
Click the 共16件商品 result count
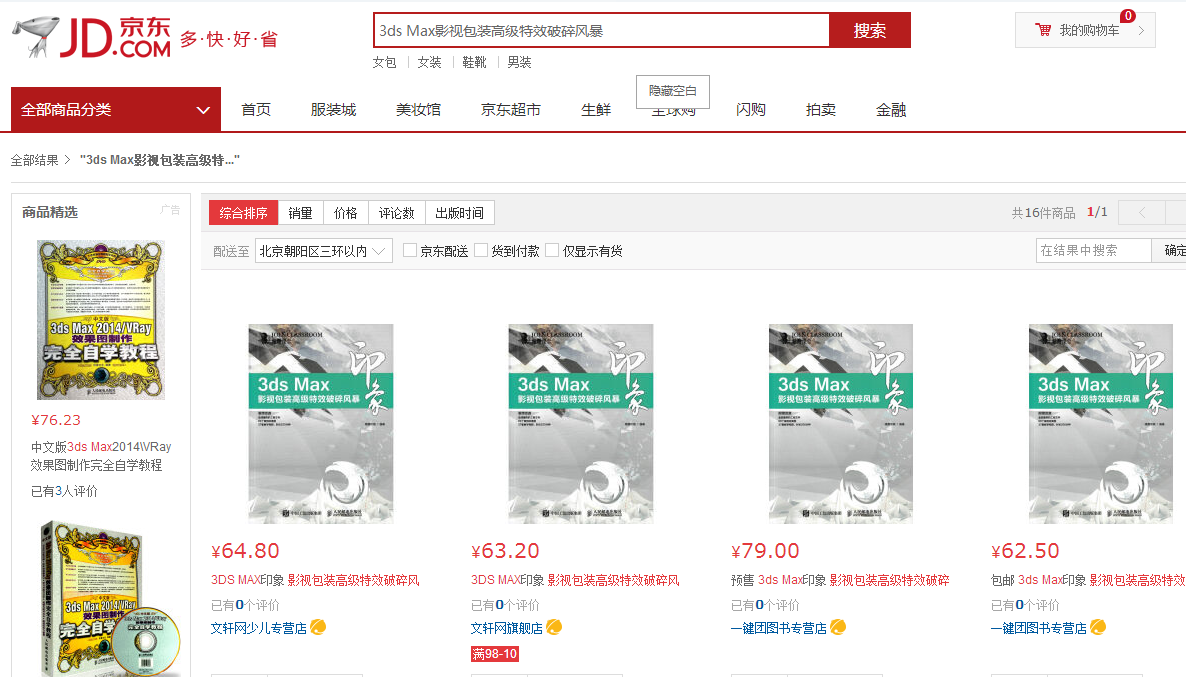coord(1044,213)
